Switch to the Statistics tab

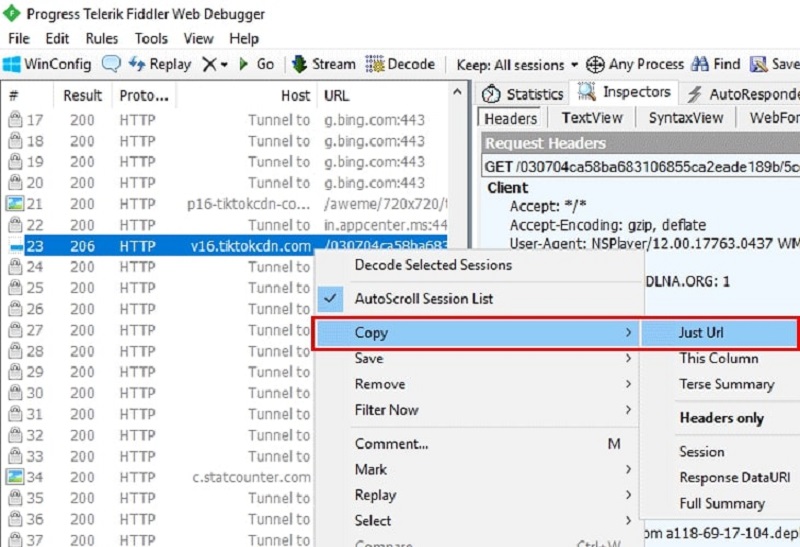(x=522, y=94)
